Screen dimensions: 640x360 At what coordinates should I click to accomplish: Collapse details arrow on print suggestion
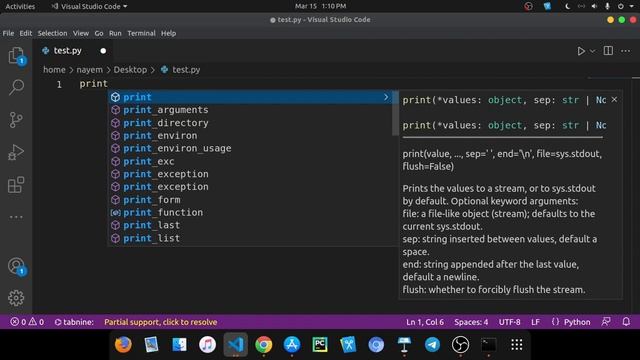(386, 97)
